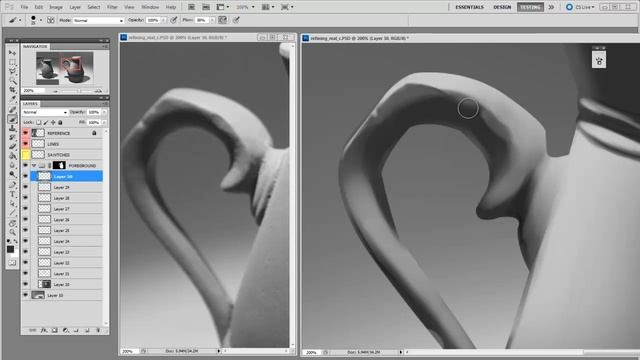Viewport: 640px width, 360px height.
Task: Hide the FOREGROUND group
Action: tap(26, 165)
